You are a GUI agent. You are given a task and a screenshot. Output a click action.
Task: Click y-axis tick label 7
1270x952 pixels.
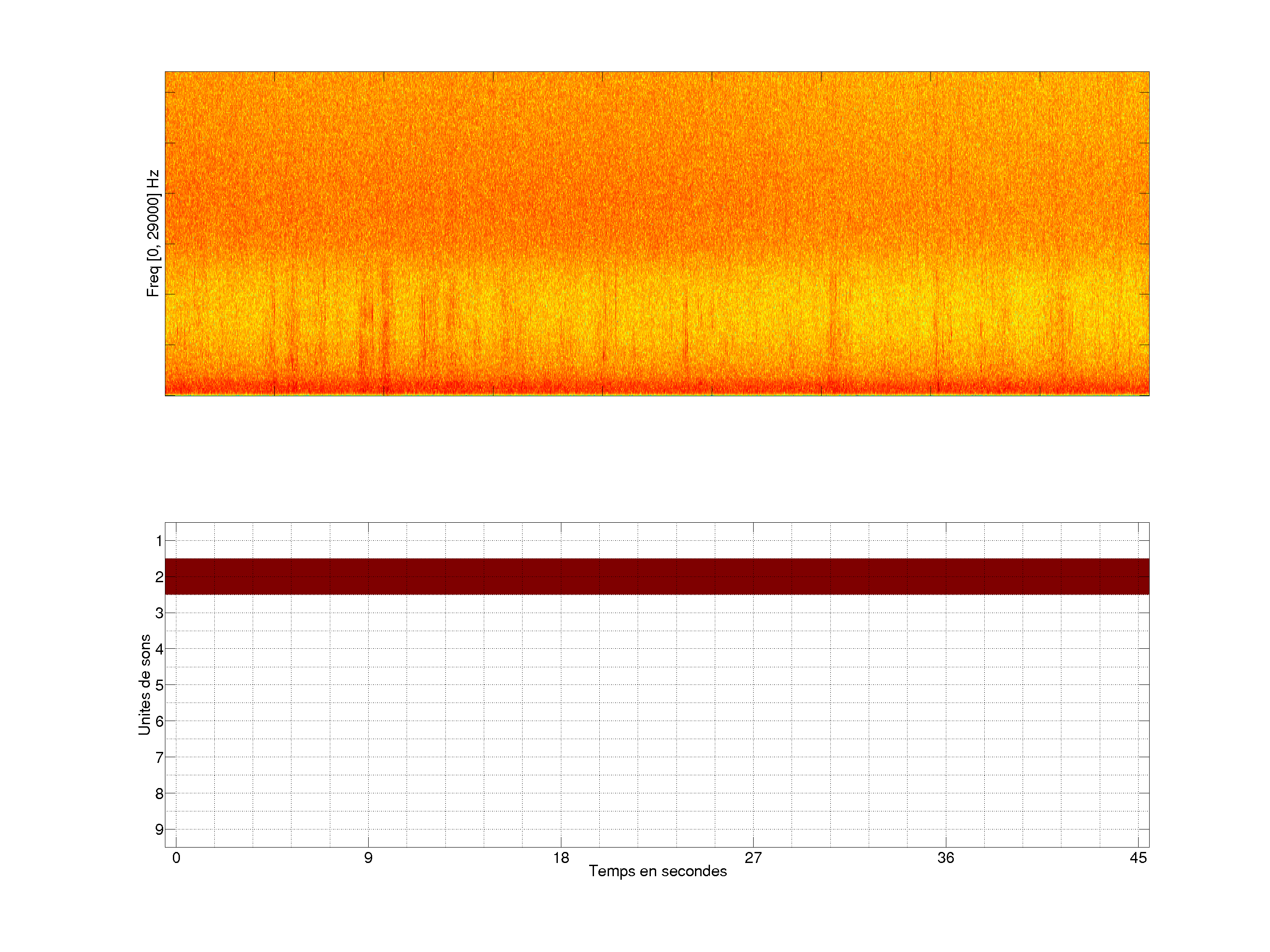(x=159, y=758)
